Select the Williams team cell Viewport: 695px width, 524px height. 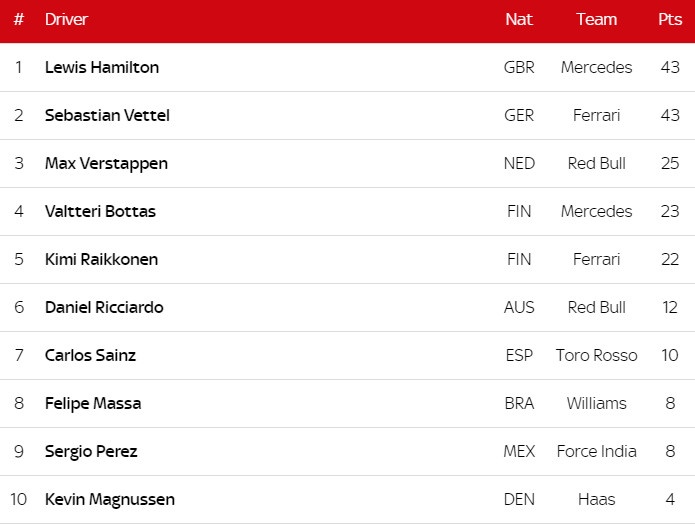coord(596,404)
